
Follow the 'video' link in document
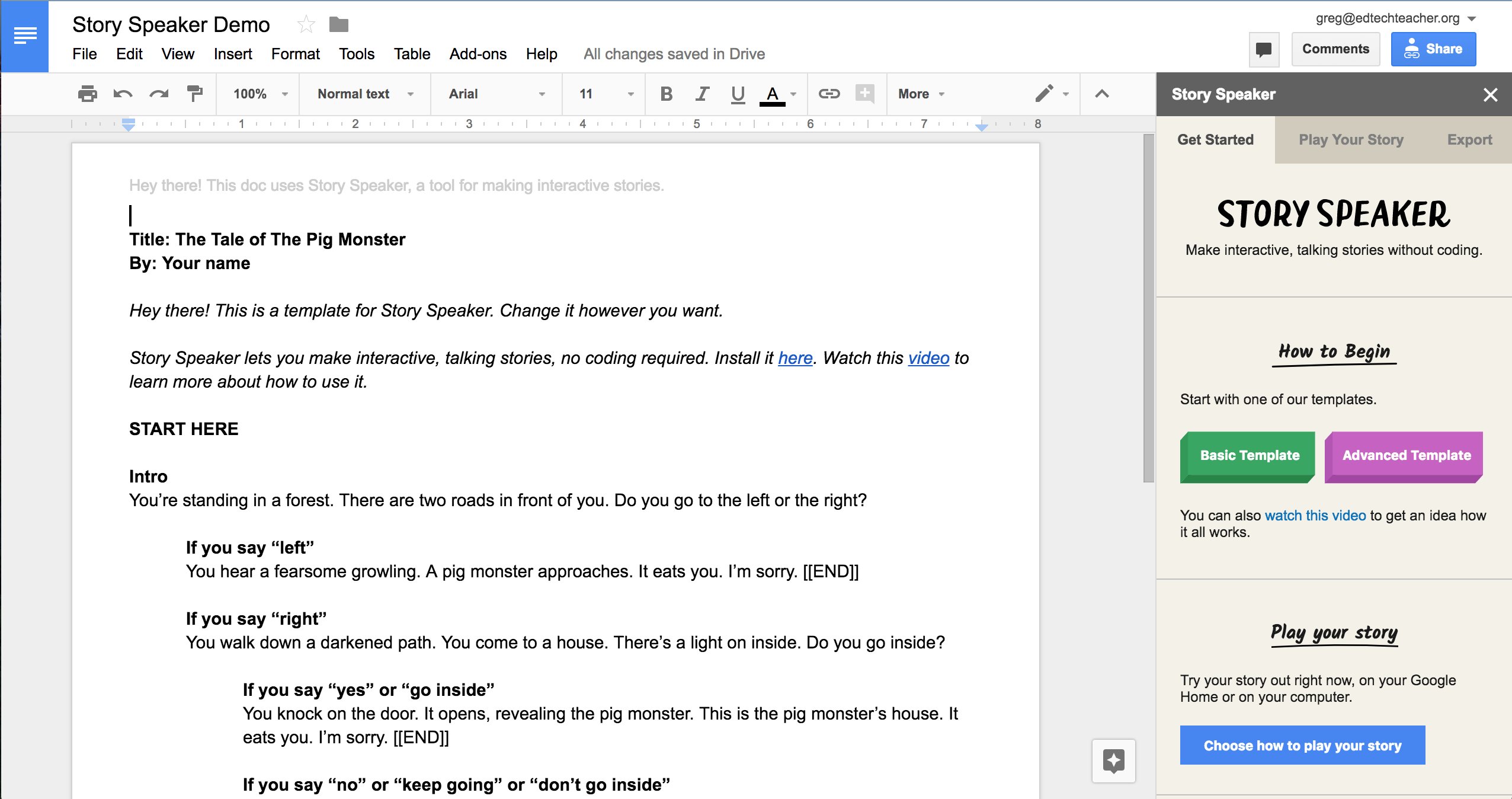pyautogui.click(x=928, y=358)
